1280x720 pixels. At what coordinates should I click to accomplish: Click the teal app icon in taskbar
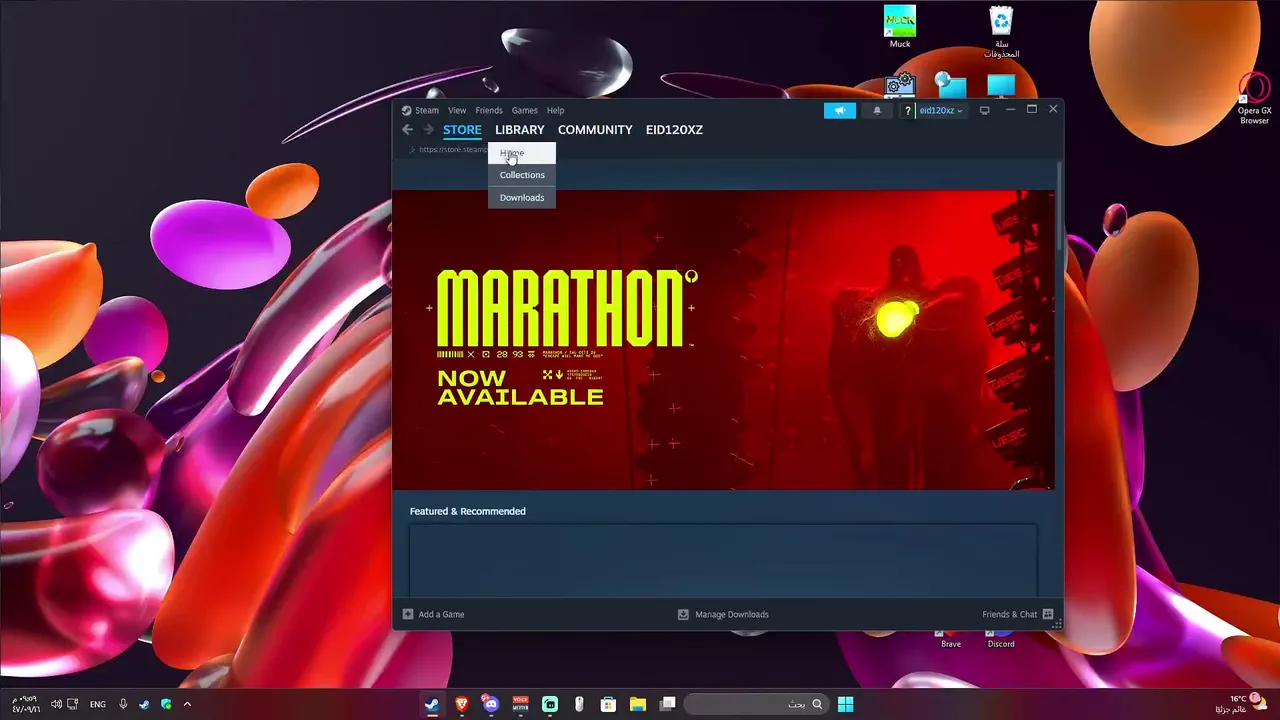(x=550, y=704)
